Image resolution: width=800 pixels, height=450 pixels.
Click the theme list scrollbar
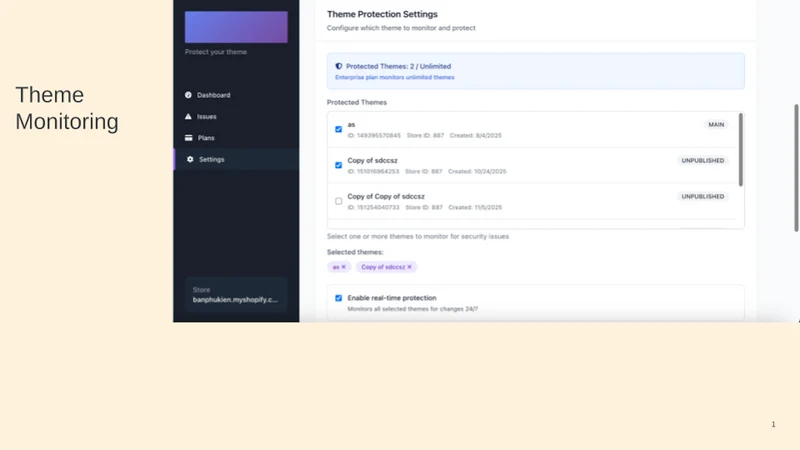click(x=740, y=149)
